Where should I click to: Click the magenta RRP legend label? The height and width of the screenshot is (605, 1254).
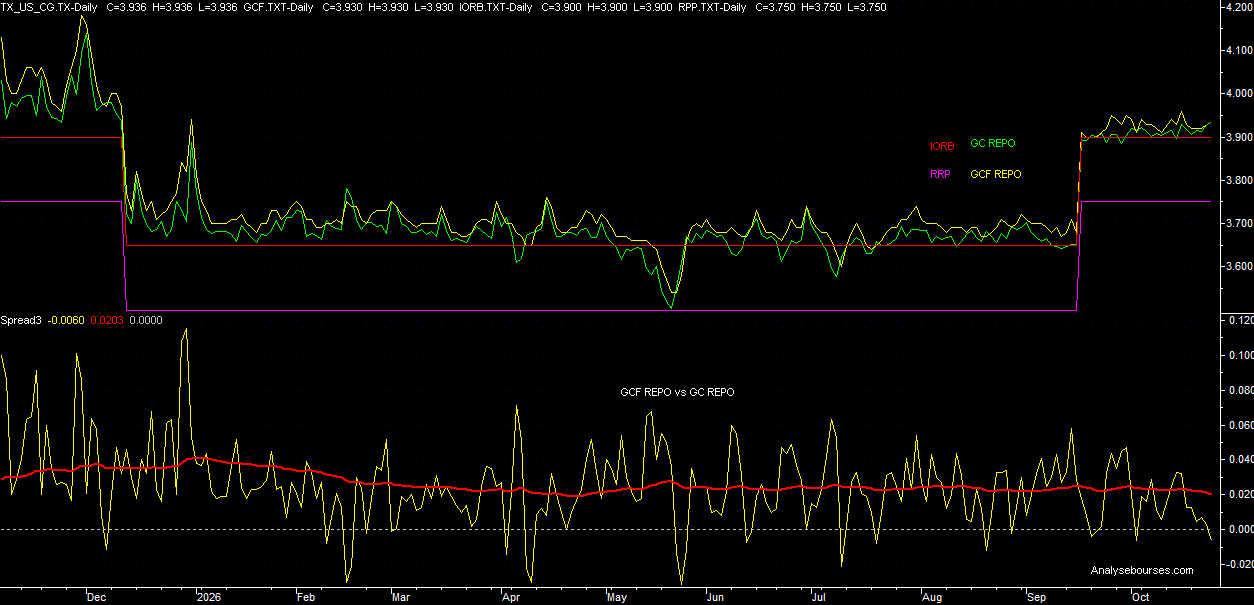(941, 174)
